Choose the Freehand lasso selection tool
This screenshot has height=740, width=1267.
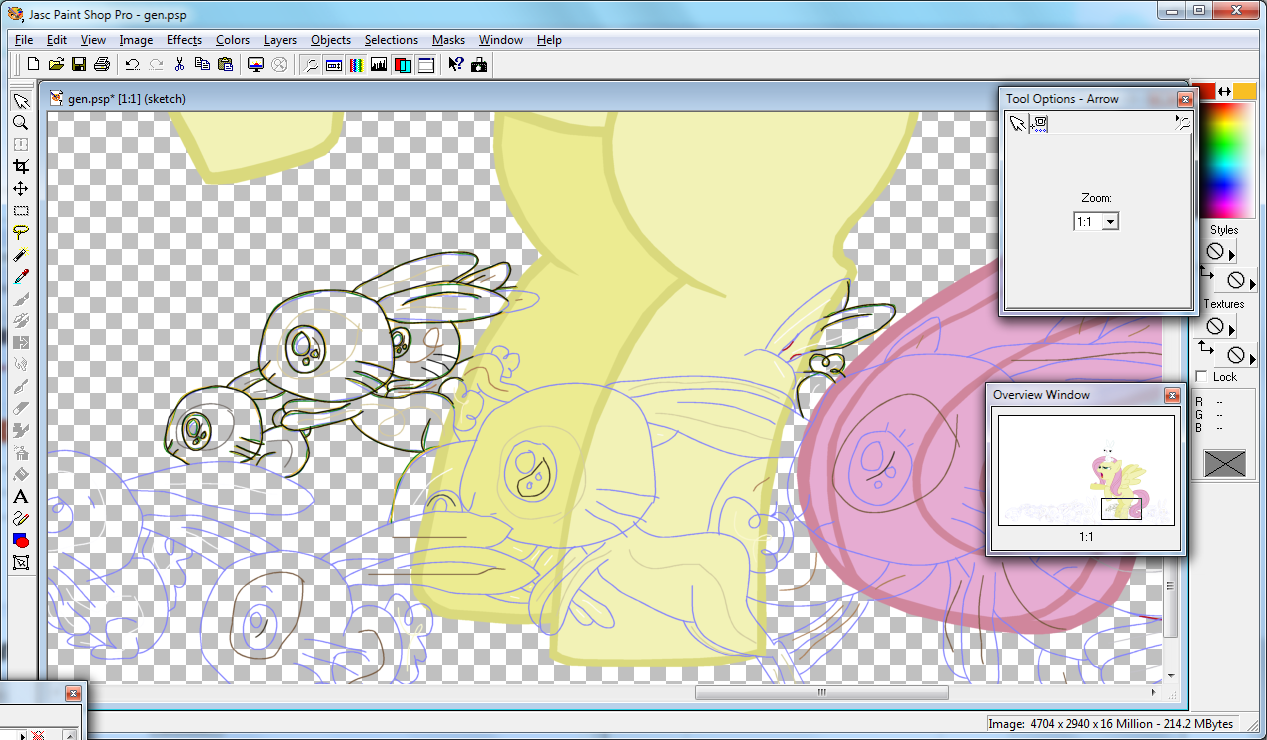coord(20,233)
